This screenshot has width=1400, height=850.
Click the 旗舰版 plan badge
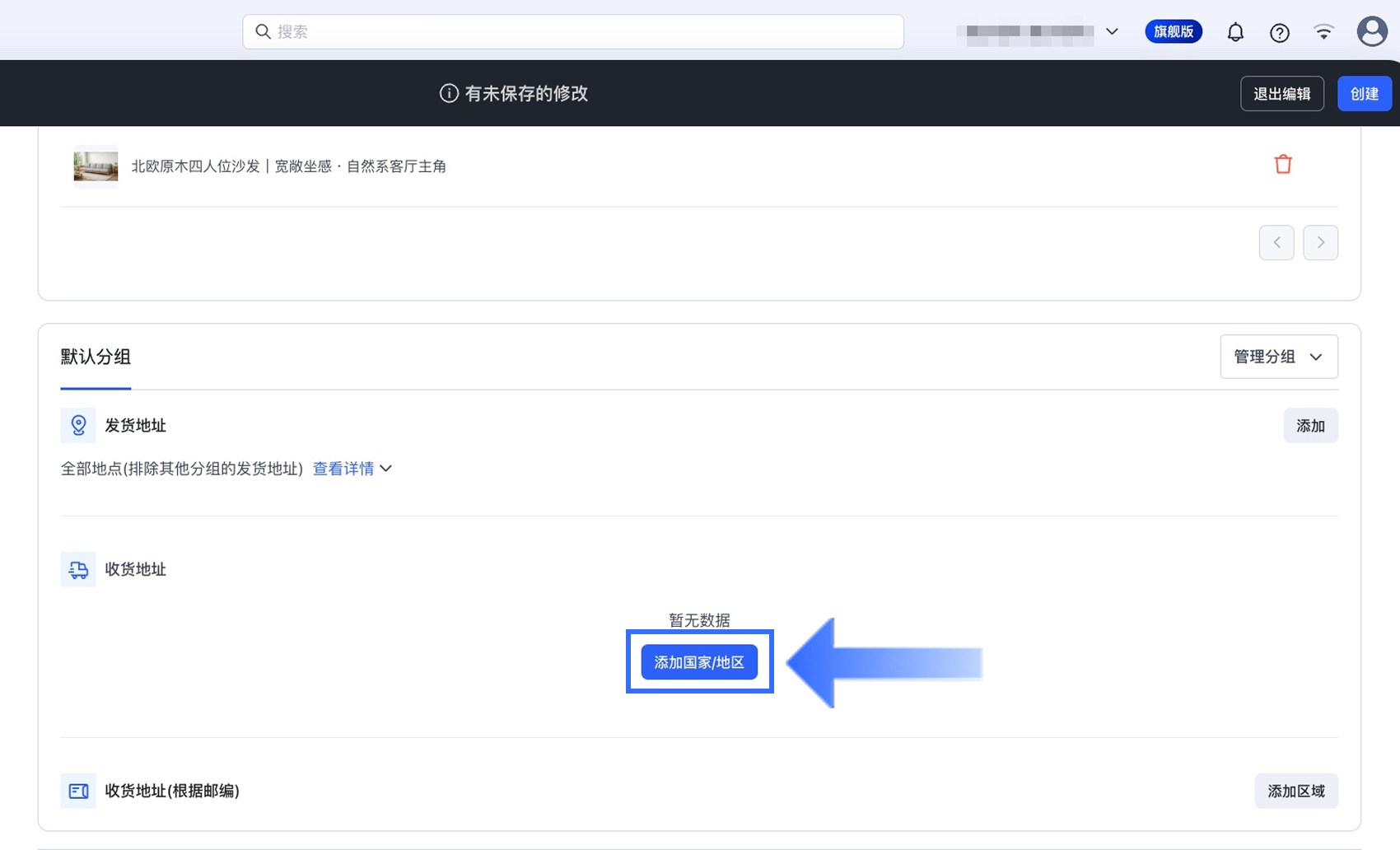pos(1174,31)
